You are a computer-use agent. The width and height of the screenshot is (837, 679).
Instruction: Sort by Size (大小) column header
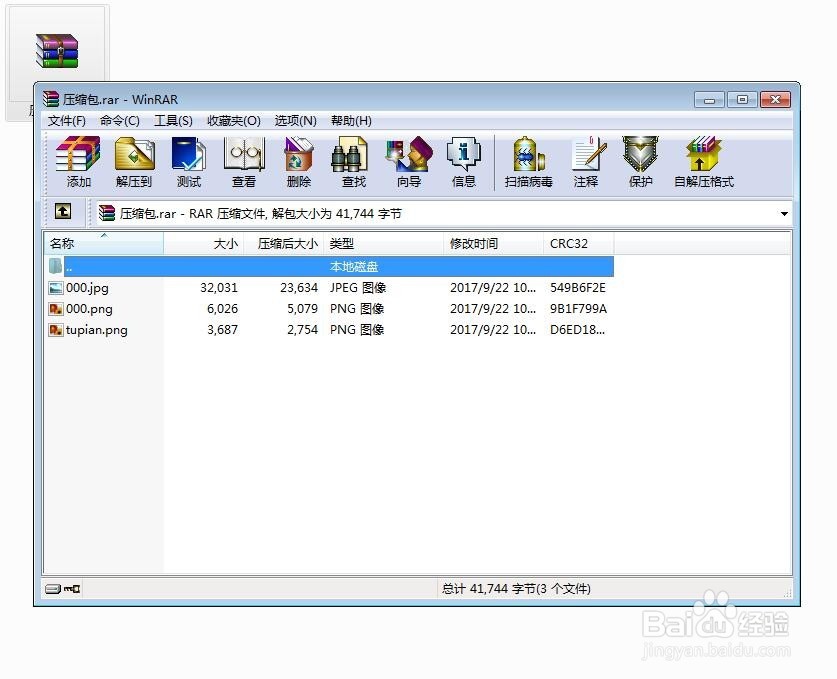tap(204, 243)
